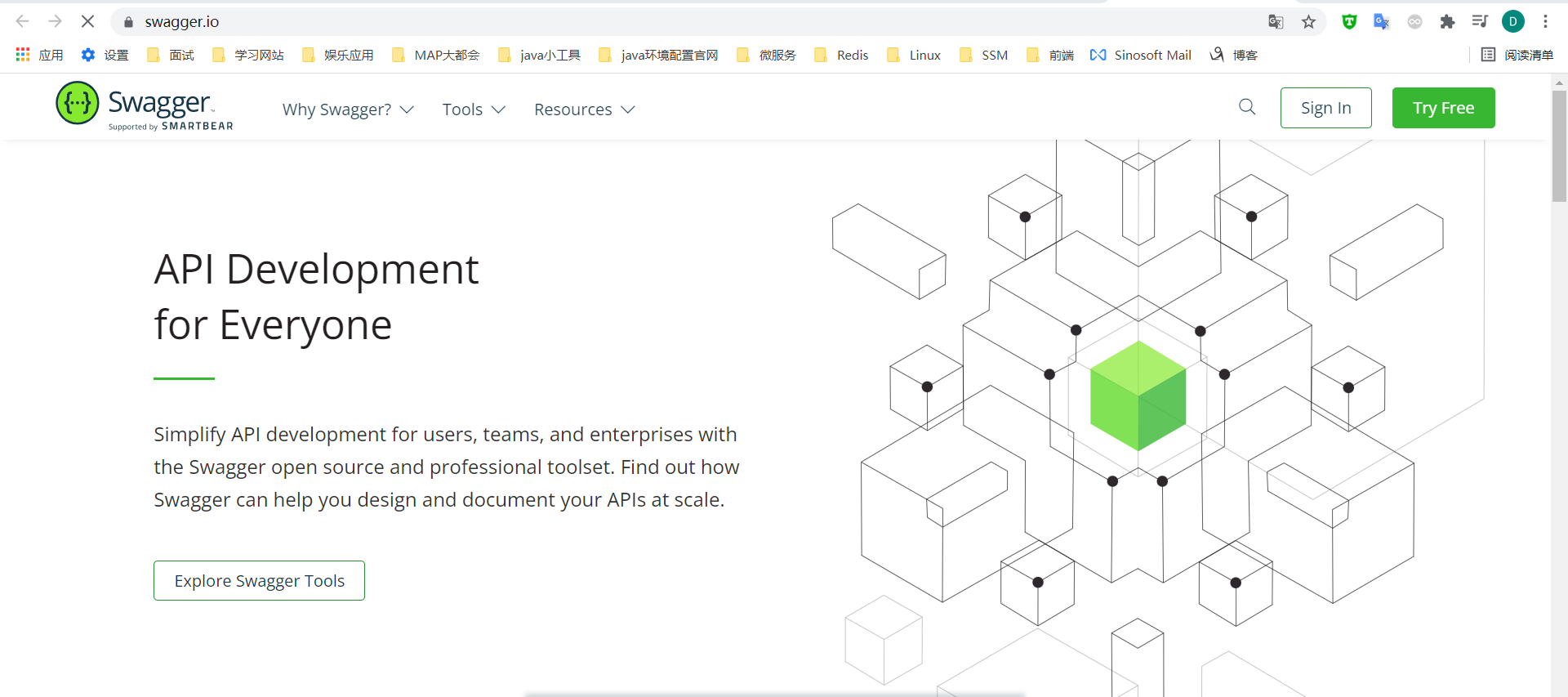
Task: Click Explore Swagger Tools button
Action: 259,580
